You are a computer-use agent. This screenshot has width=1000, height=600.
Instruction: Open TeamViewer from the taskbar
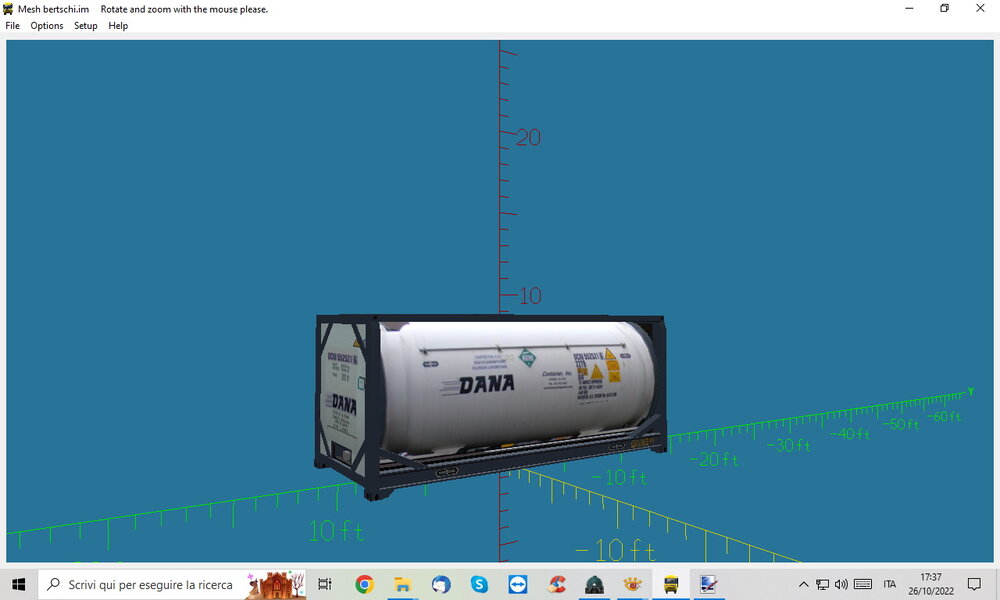point(517,584)
